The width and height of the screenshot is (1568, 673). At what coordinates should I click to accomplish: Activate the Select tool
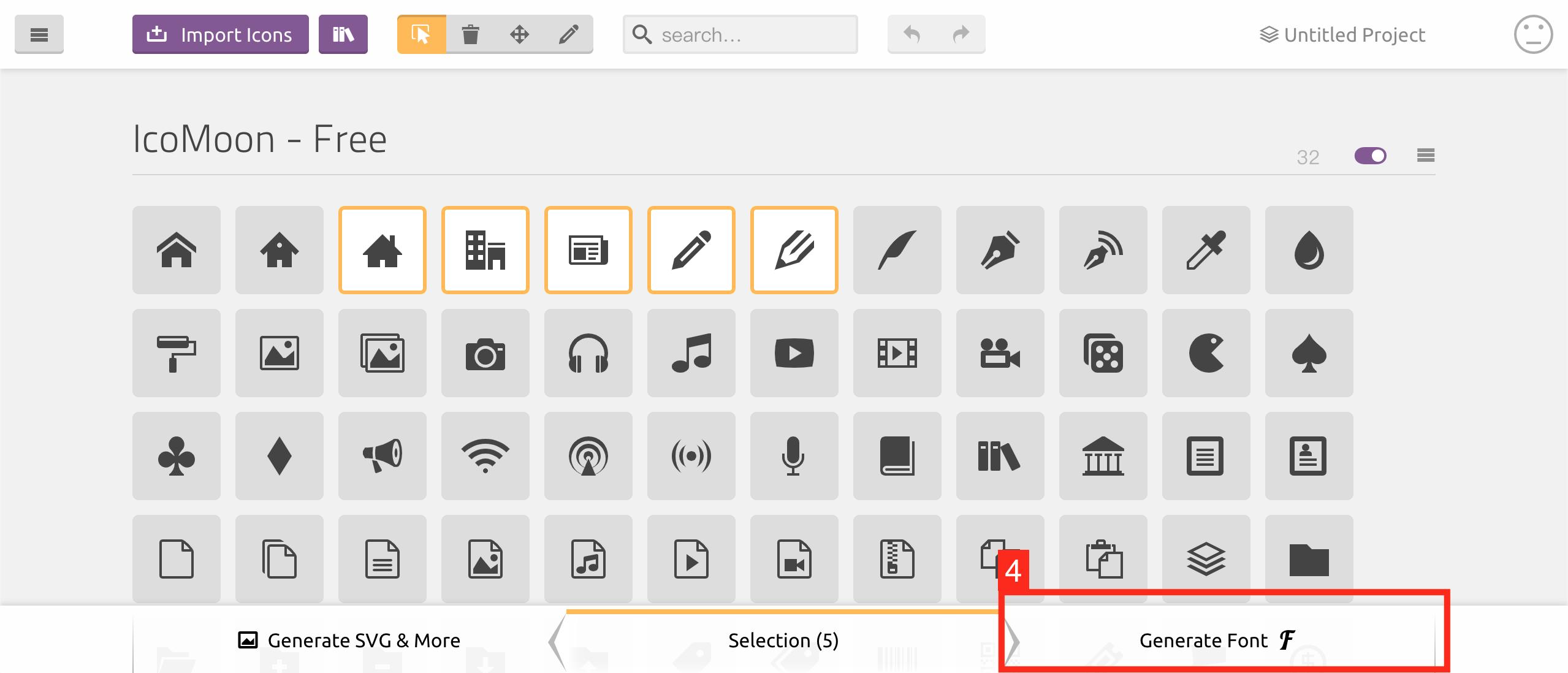click(421, 34)
